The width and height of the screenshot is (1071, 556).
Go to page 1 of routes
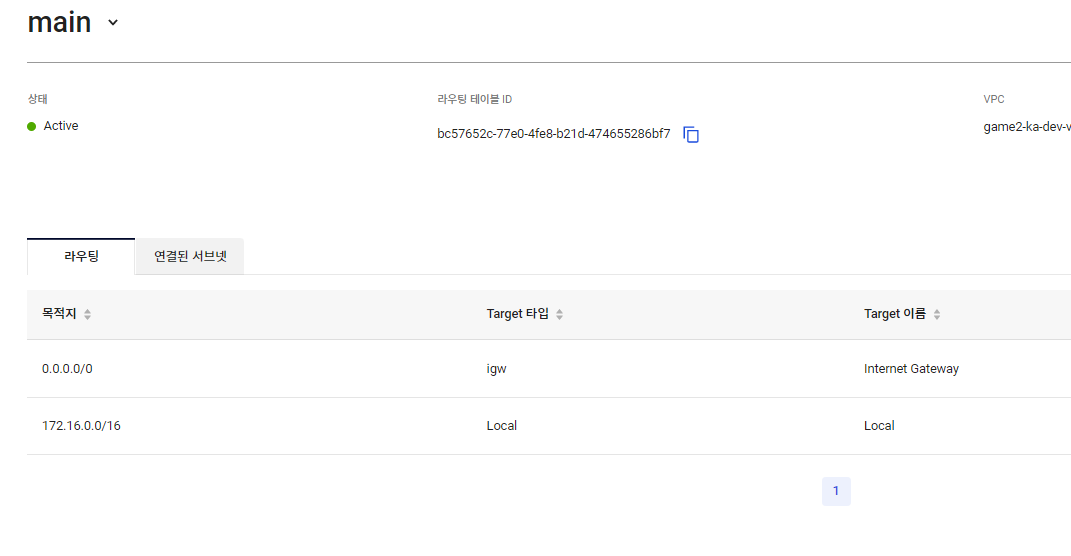click(x=836, y=491)
